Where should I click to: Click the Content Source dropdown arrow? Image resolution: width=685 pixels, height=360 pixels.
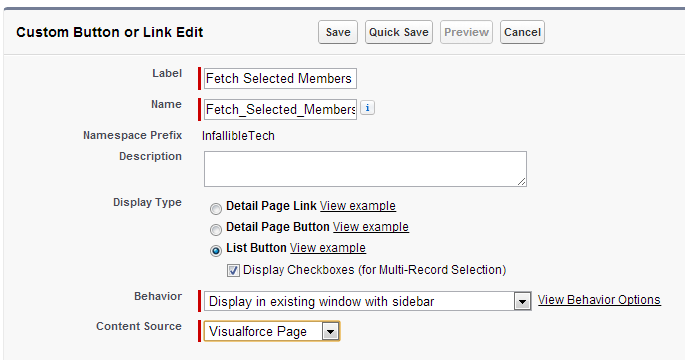[x=330, y=331]
